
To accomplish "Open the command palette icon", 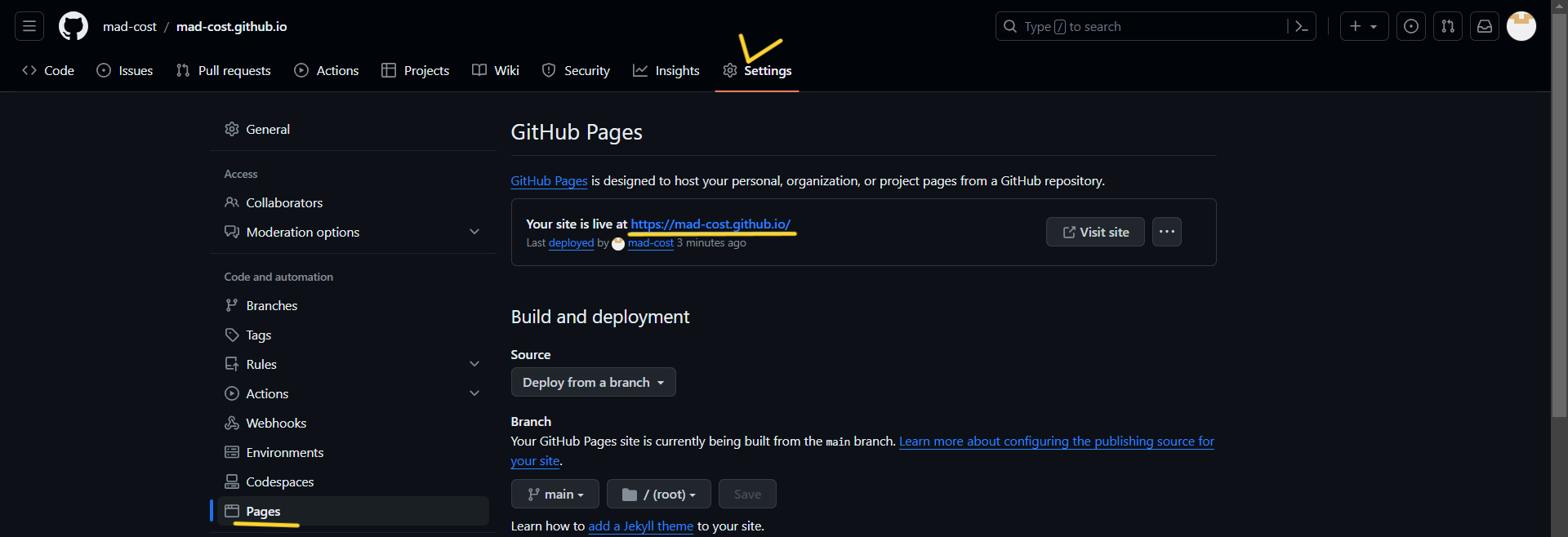I will 1301,27.
